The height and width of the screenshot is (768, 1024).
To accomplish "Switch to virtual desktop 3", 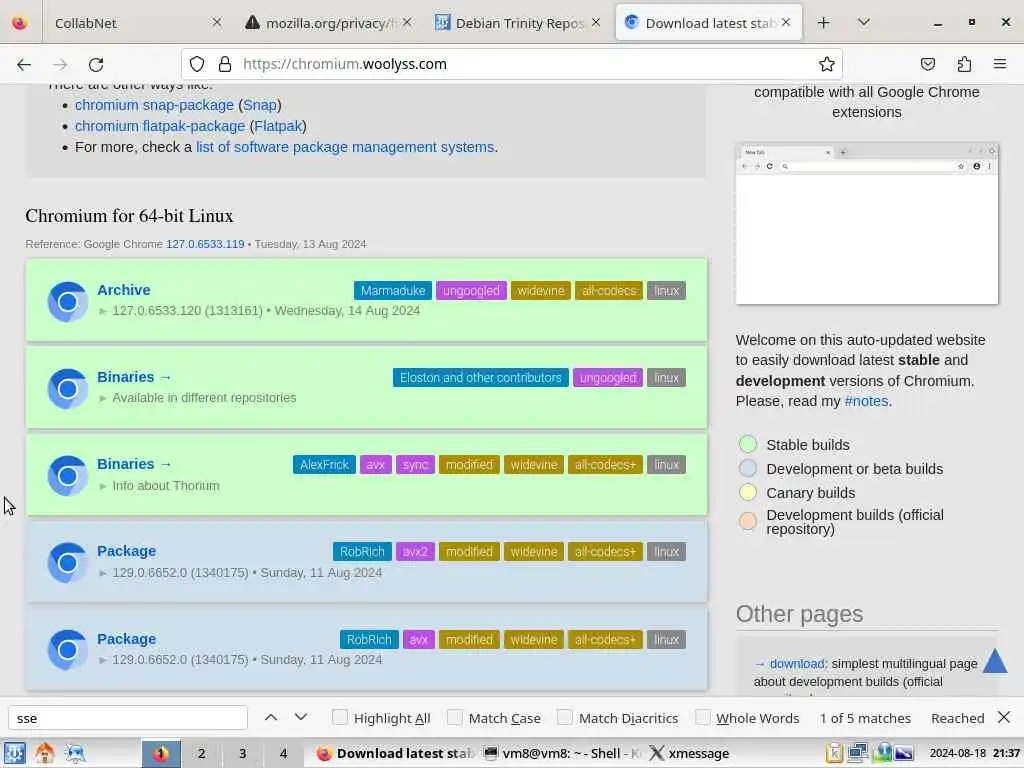I will click(242, 753).
